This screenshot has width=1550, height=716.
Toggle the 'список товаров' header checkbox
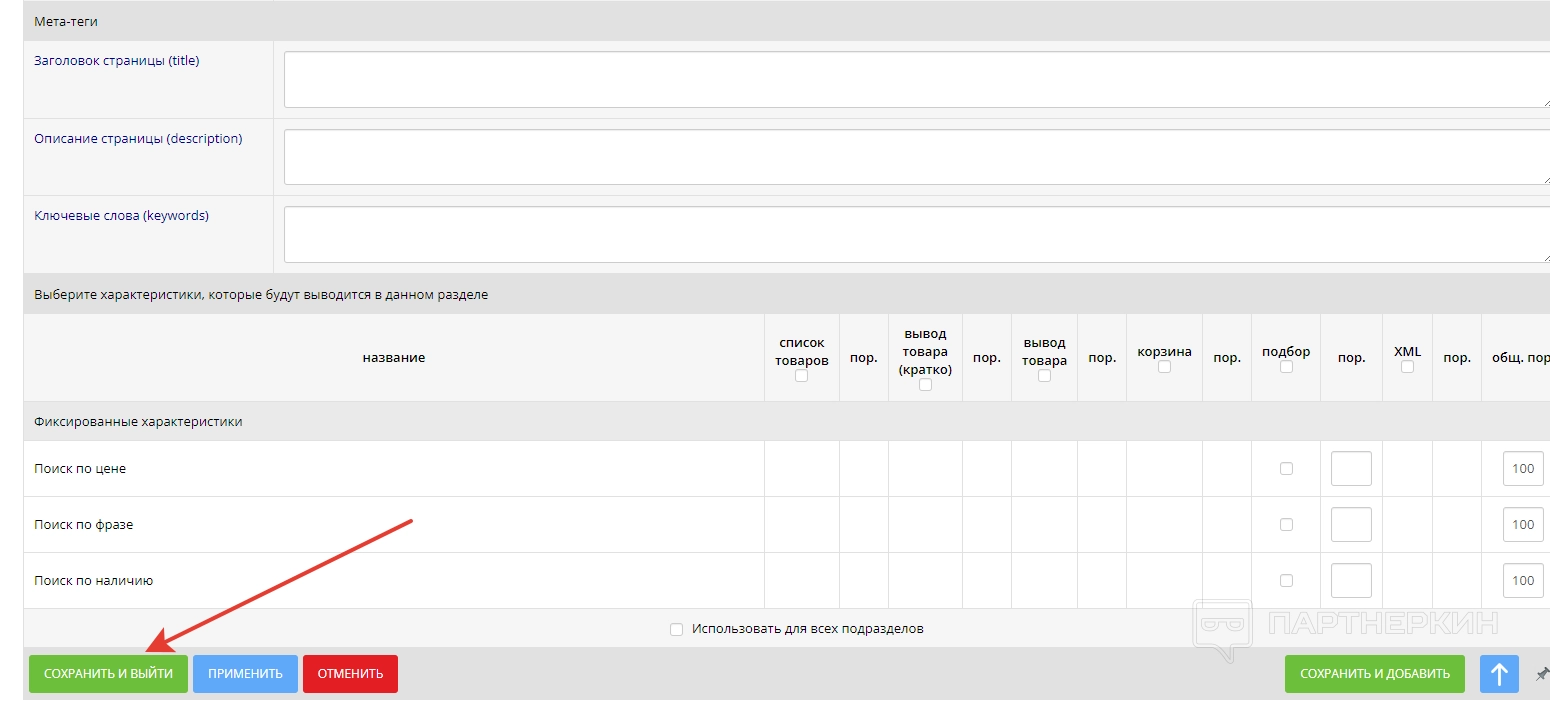[x=801, y=376]
